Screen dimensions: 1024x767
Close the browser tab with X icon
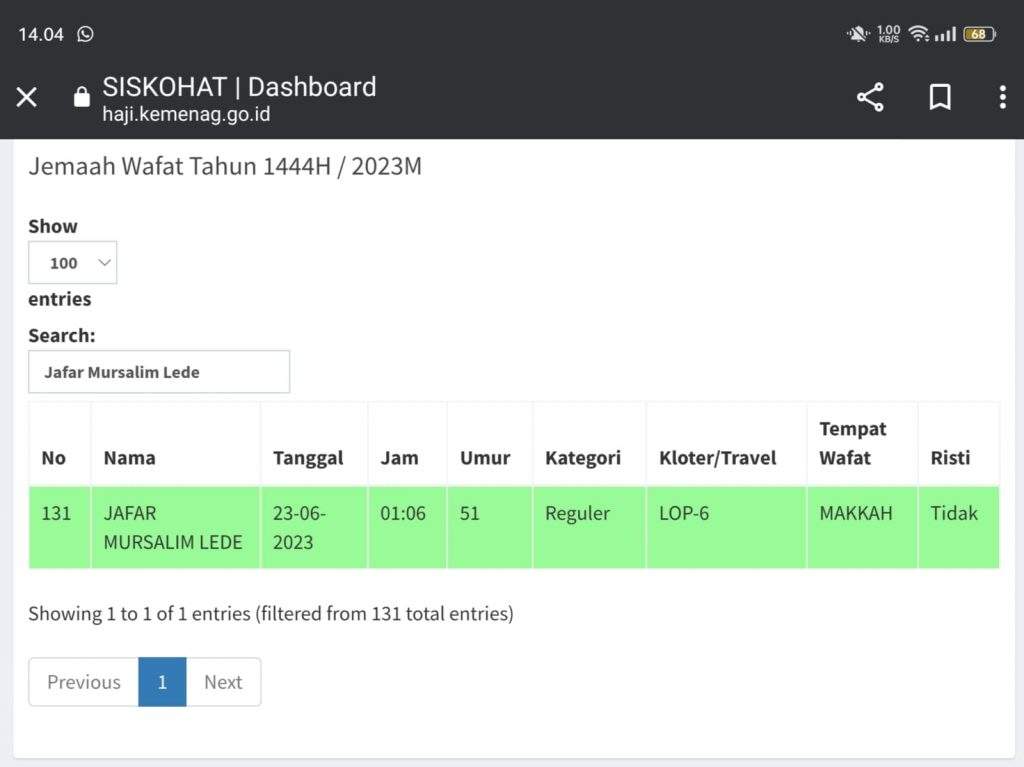(x=27, y=97)
